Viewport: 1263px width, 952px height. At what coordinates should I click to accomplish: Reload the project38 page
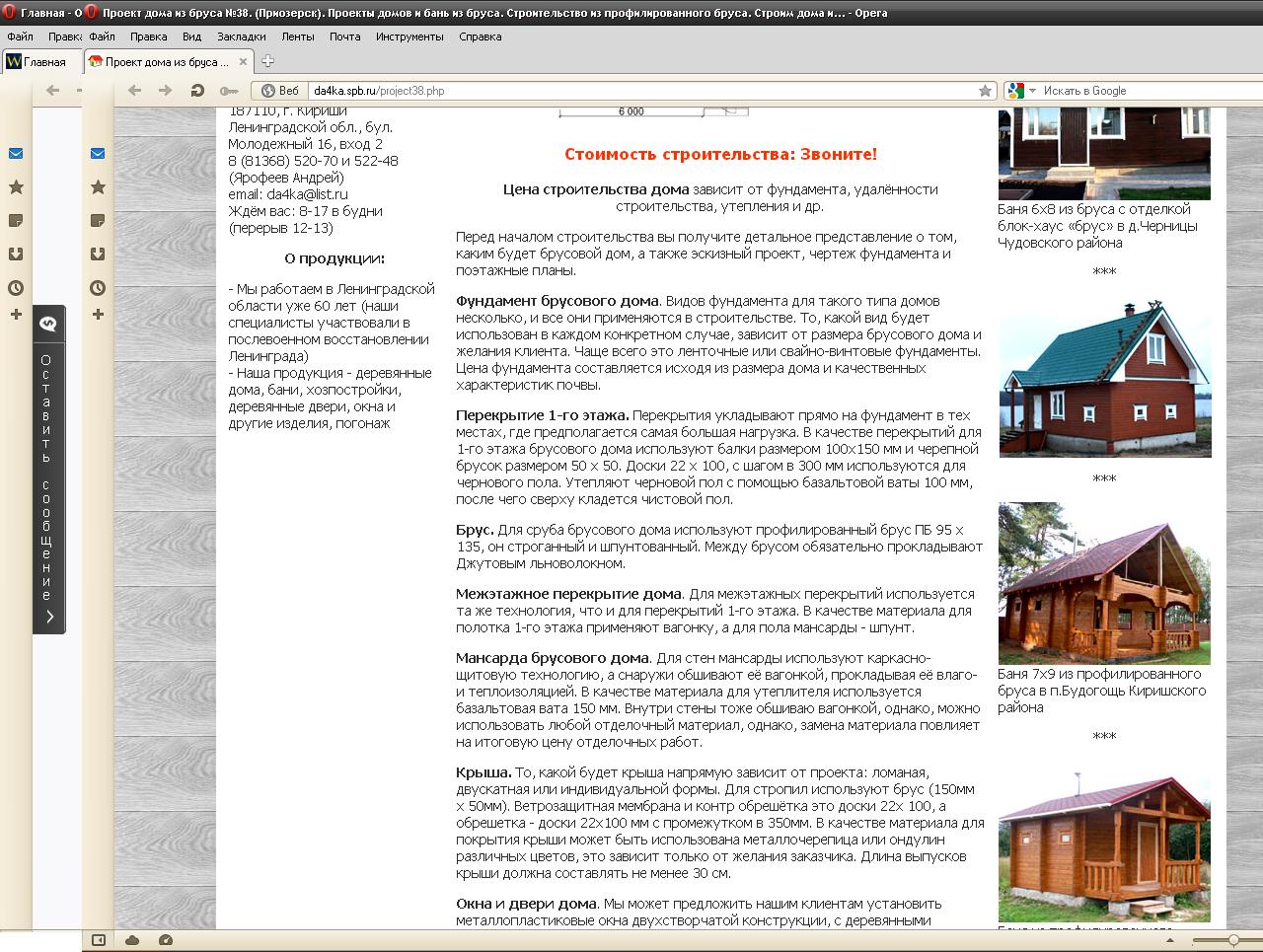coord(197,91)
